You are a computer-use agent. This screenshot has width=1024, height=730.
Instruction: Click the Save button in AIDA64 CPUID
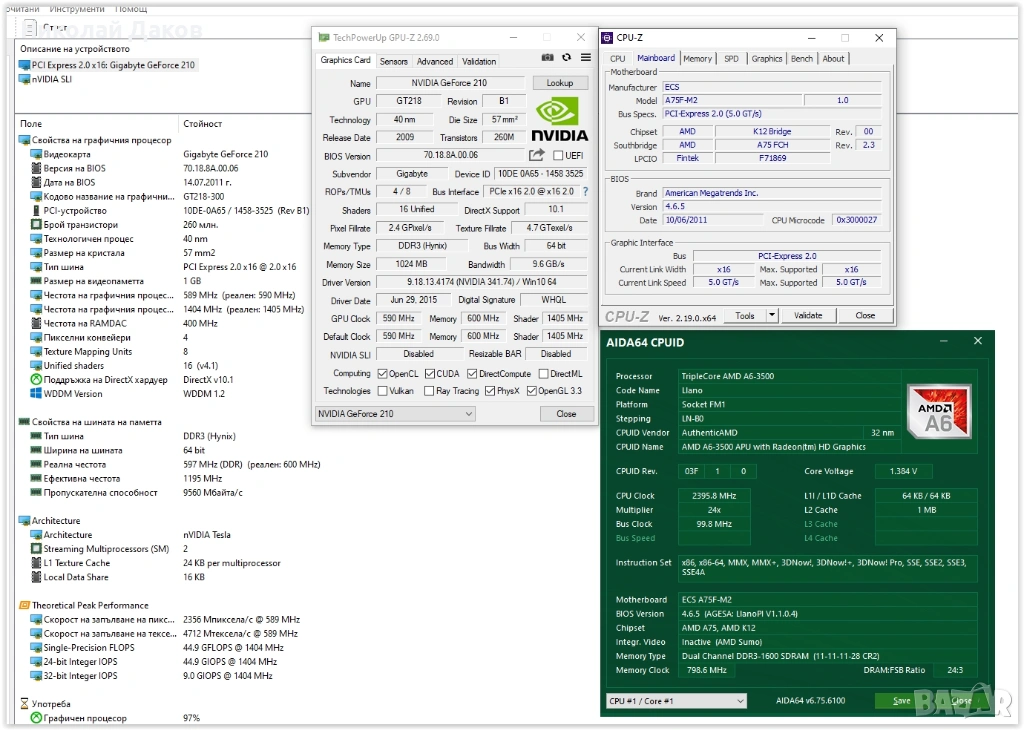point(901,701)
